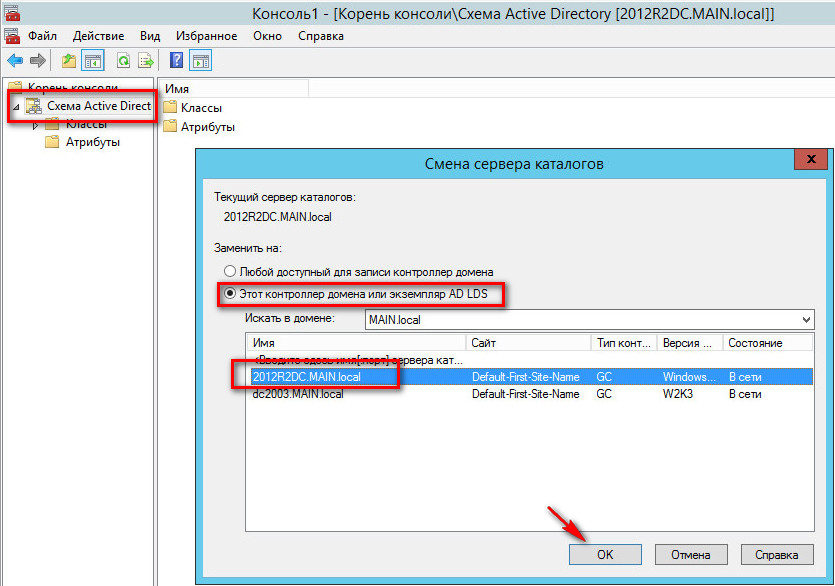Click W2K3 version cell for dc2003
The height and width of the screenshot is (586, 835).
[x=677, y=394]
